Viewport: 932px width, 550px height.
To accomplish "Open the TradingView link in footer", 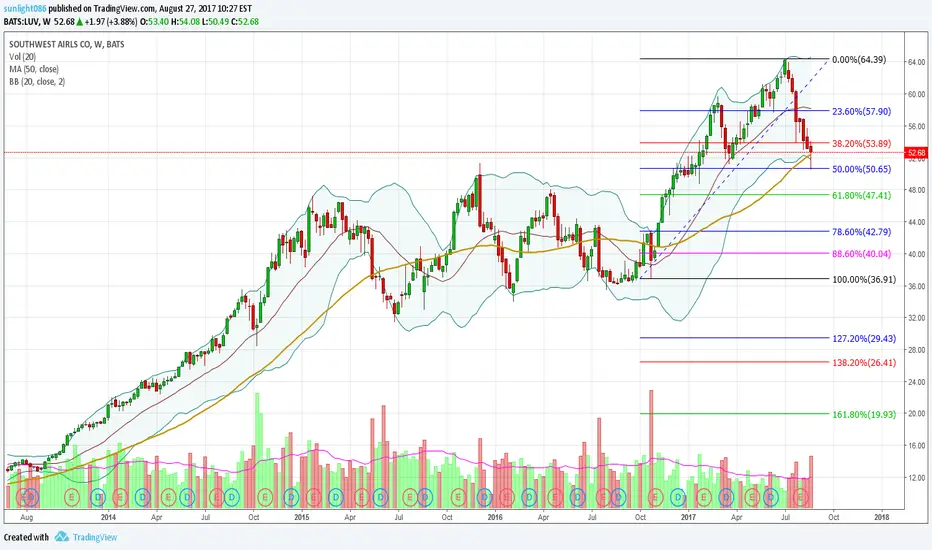I will (x=95, y=537).
